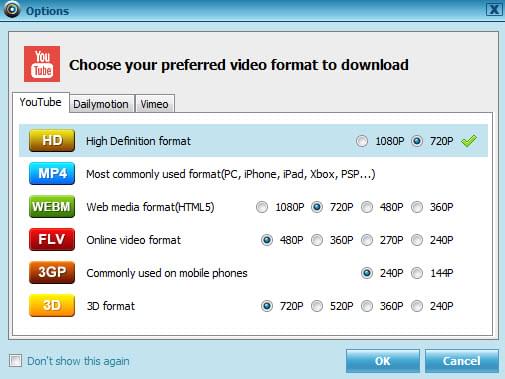Click the 'Most commonly used format' description
This screenshot has height=379, width=505.
231,174
